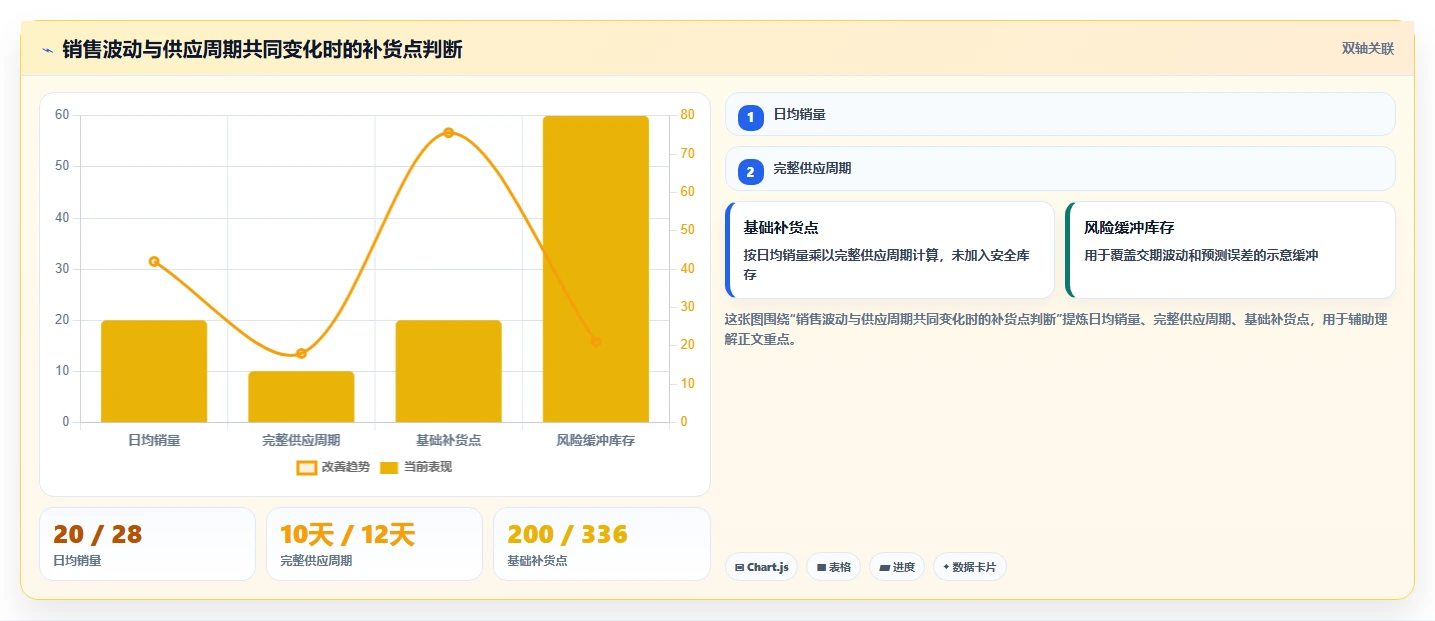Viewport: 1435px width, 621px height.
Task: Click the 改善趋势 legend color box
Action: pos(307,467)
